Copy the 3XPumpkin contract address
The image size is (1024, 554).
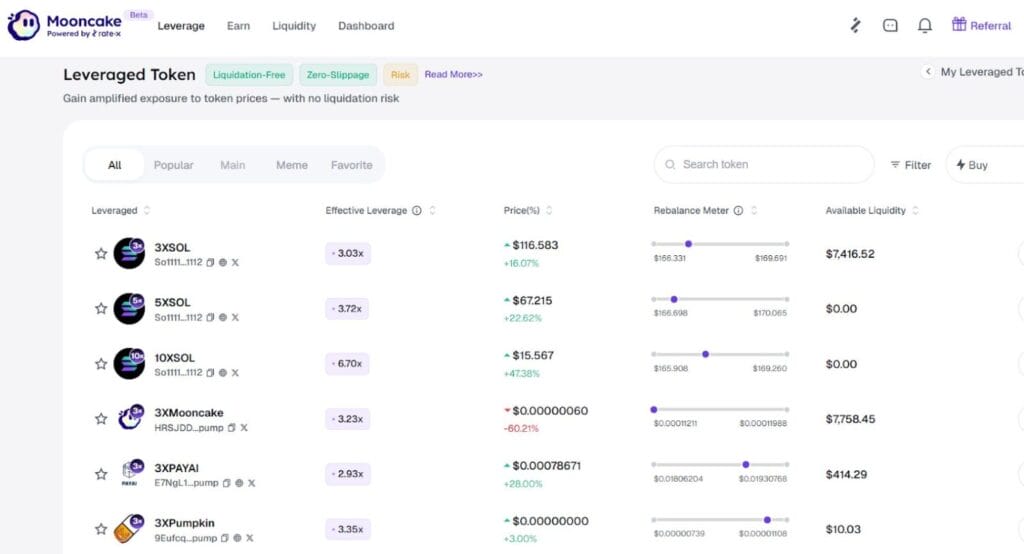(225, 538)
